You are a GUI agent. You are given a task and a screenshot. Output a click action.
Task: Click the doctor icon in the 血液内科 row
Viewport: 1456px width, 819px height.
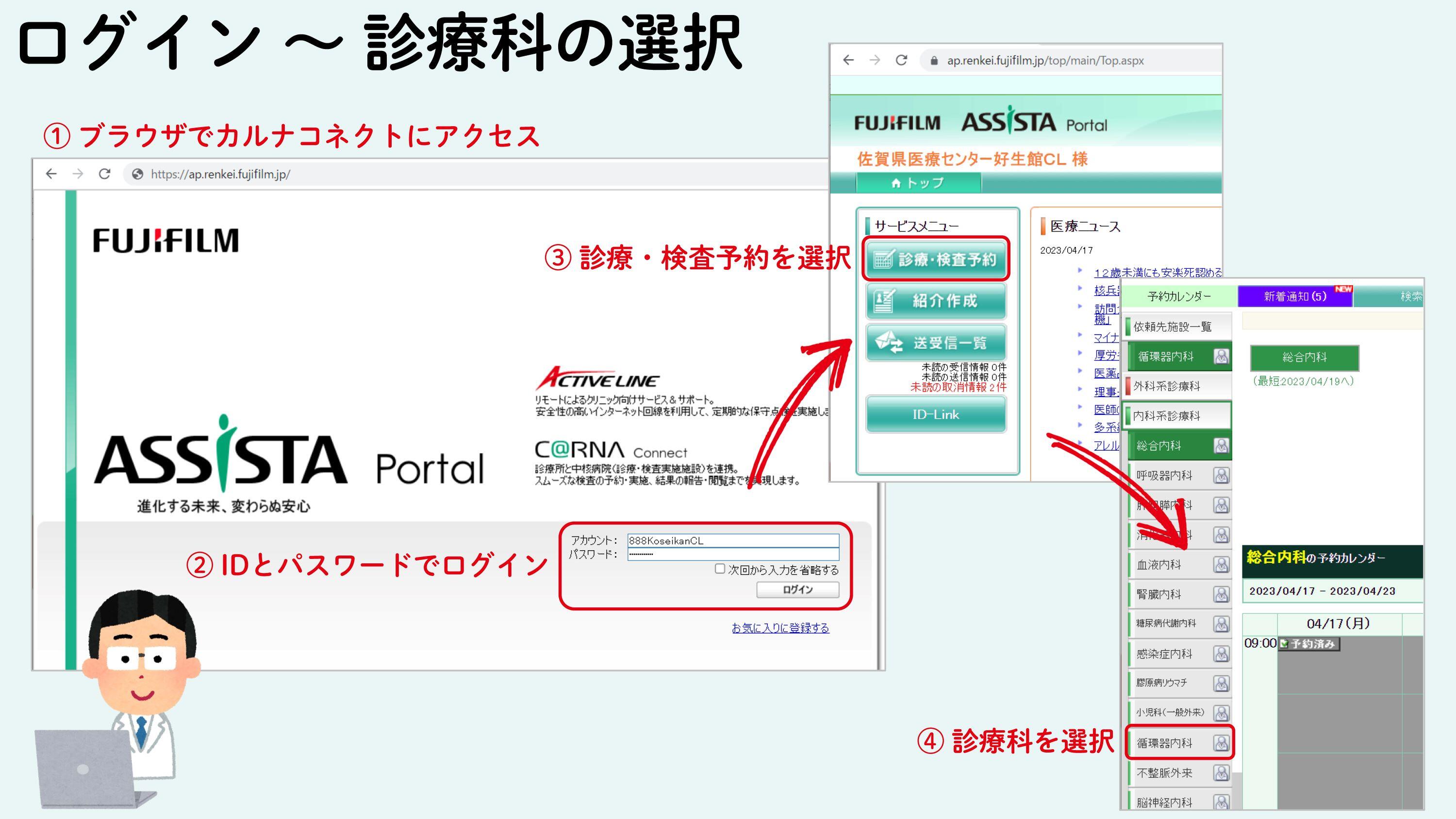(x=1222, y=565)
